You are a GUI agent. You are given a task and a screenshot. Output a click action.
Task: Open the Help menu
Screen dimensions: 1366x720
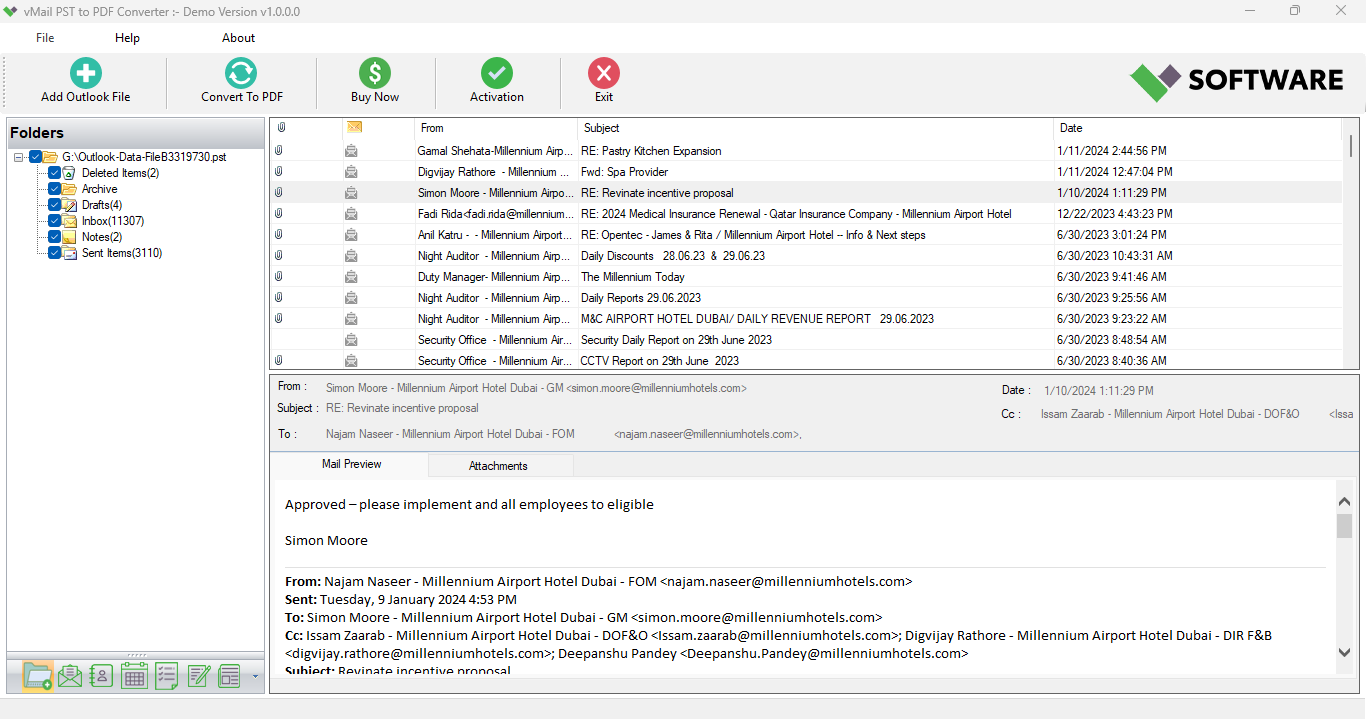point(127,37)
